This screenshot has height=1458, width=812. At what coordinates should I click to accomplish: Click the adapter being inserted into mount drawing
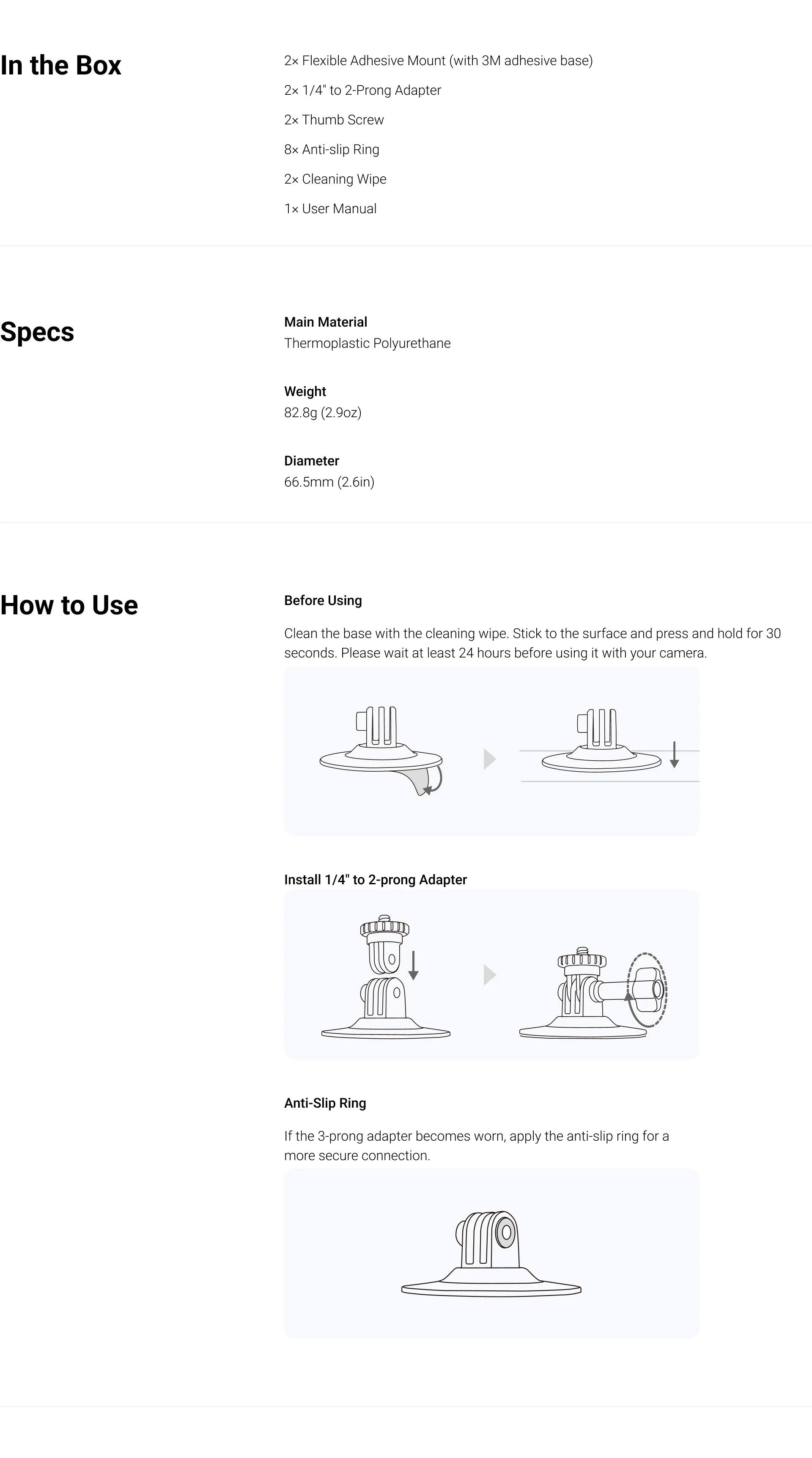[x=385, y=977]
